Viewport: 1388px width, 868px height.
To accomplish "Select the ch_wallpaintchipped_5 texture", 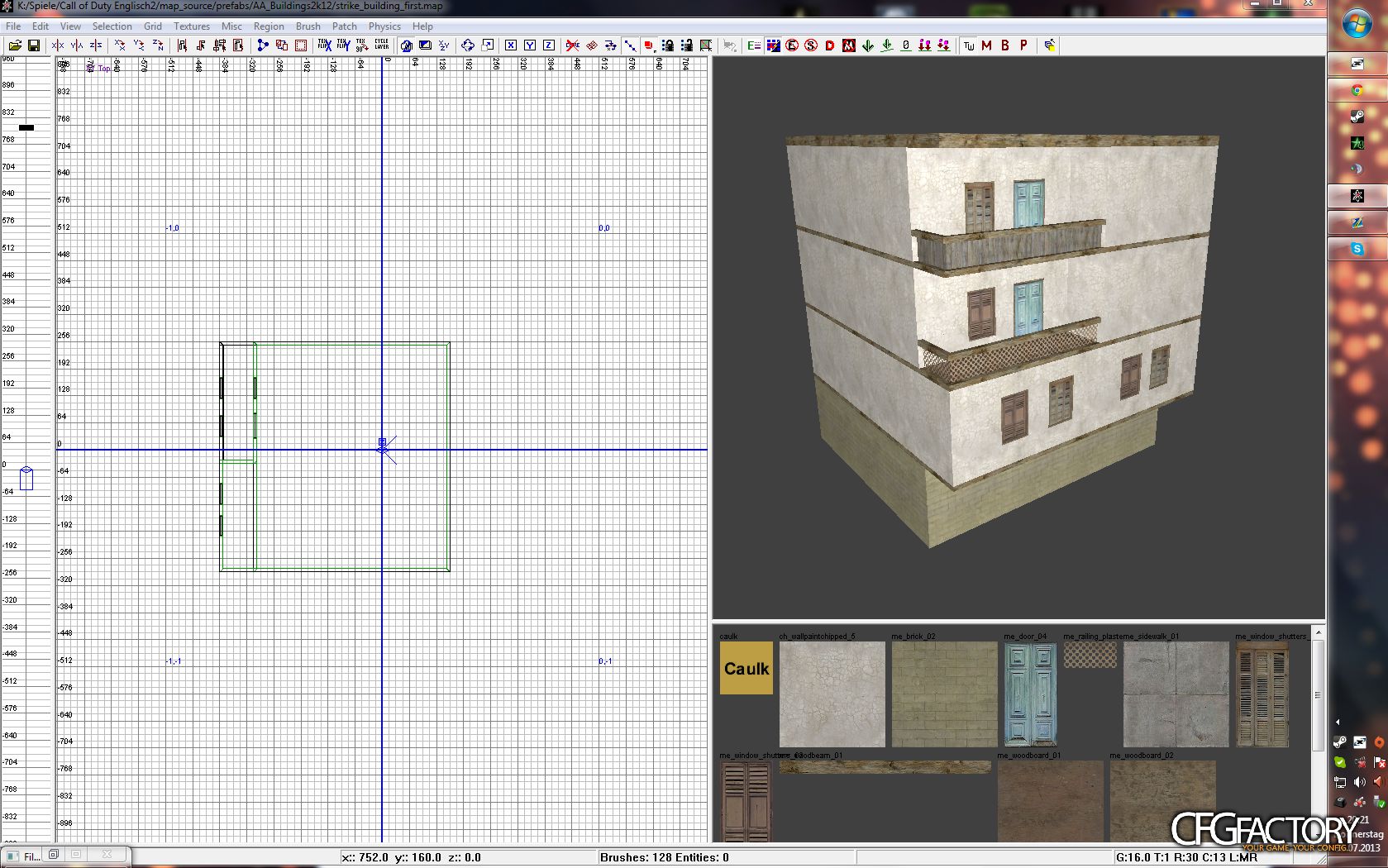I will 832,694.
